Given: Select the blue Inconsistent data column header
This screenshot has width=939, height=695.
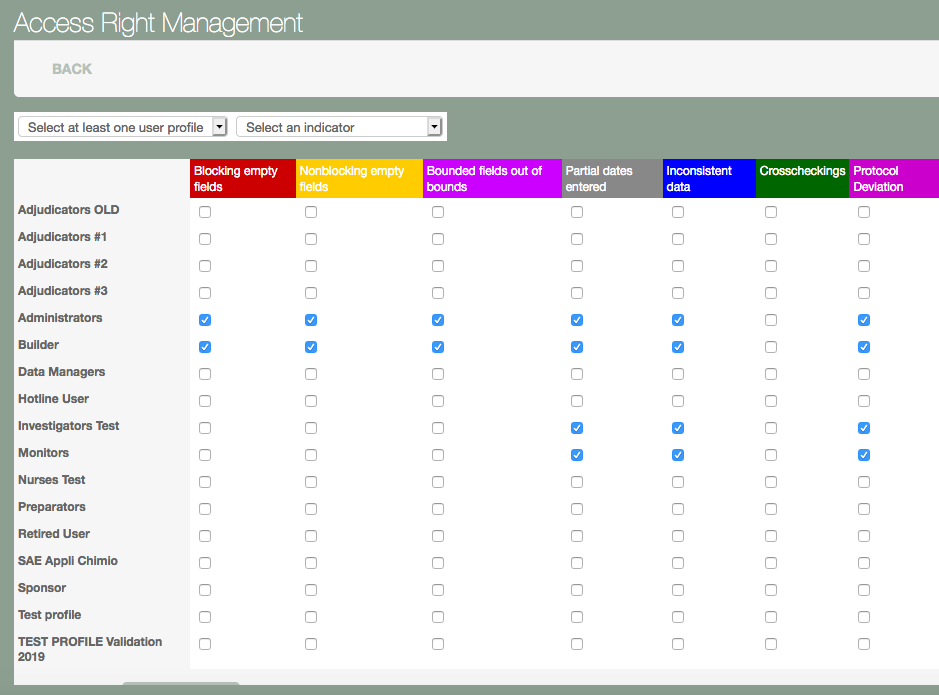Looking at the screenshot, I should [x=708, y=179].
